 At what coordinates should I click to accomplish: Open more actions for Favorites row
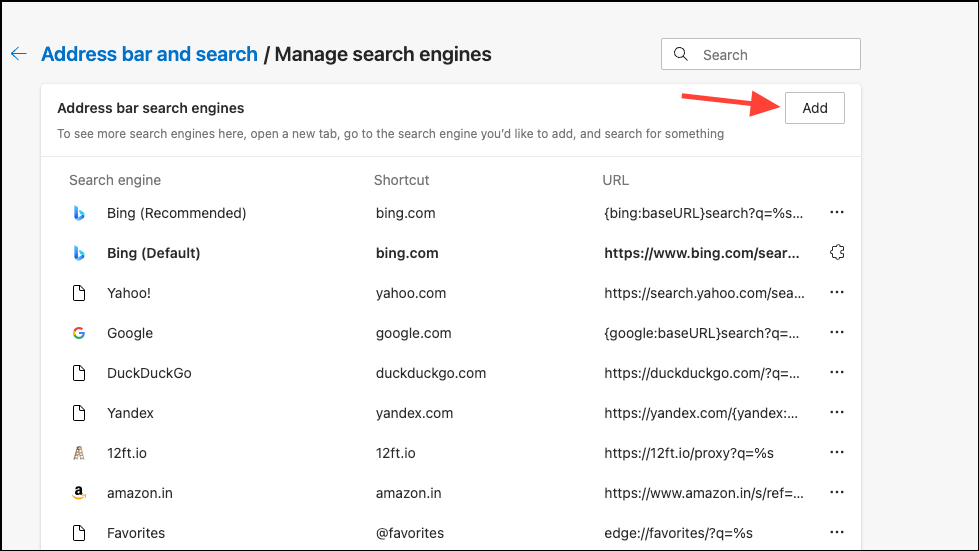838,533
